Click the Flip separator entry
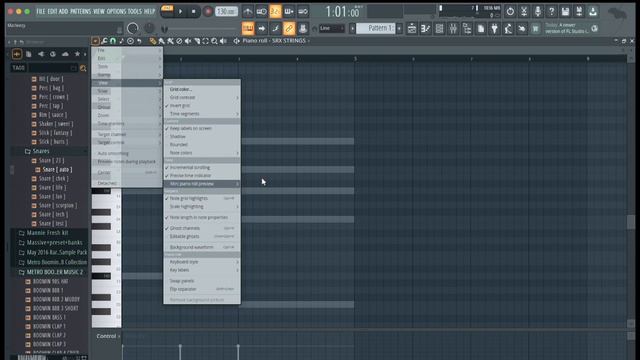 coord(202,289)
